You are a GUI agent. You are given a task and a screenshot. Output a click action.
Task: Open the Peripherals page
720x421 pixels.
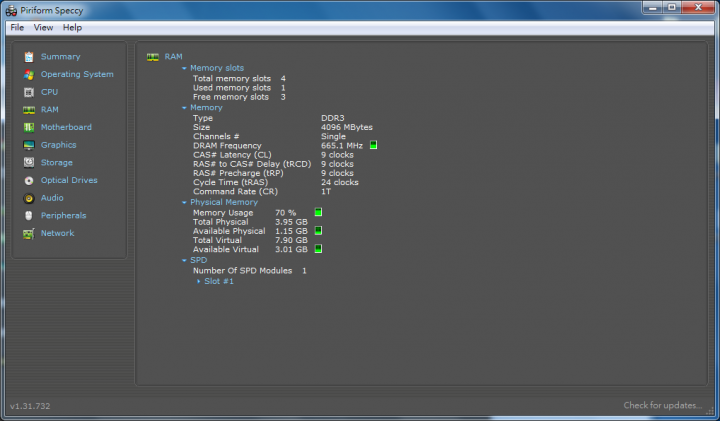pyautogui.click(x=63, y=215)
